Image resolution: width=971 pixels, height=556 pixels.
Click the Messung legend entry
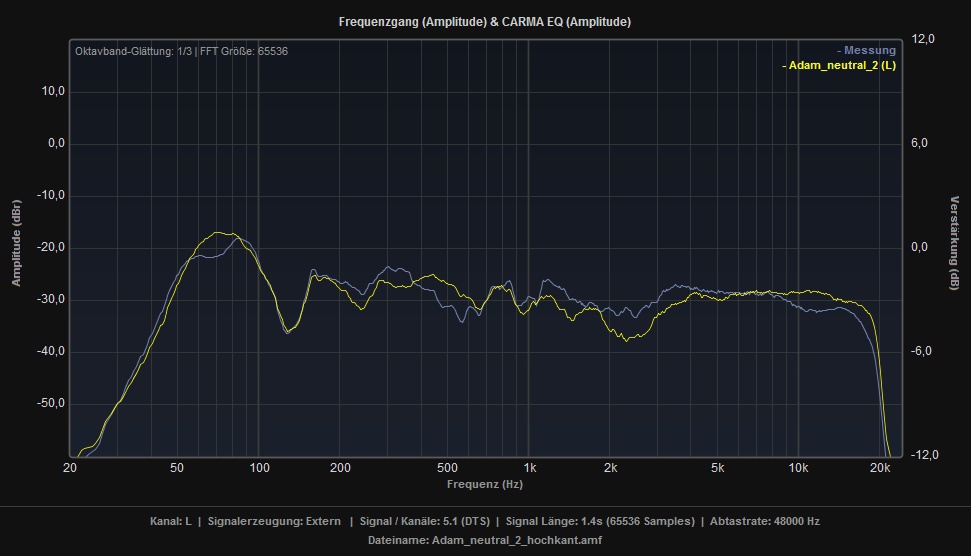[866, 50]
